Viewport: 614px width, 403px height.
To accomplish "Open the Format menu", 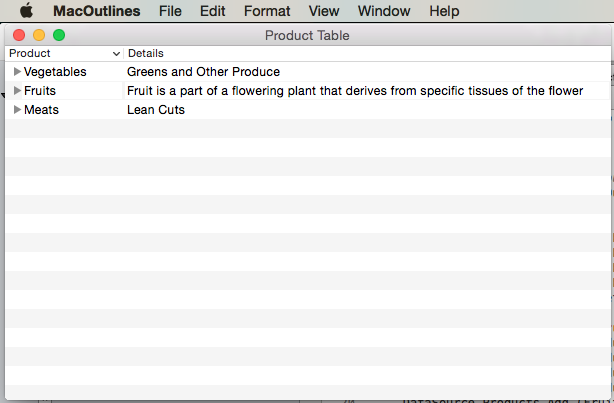I will [x=267, y=11].
